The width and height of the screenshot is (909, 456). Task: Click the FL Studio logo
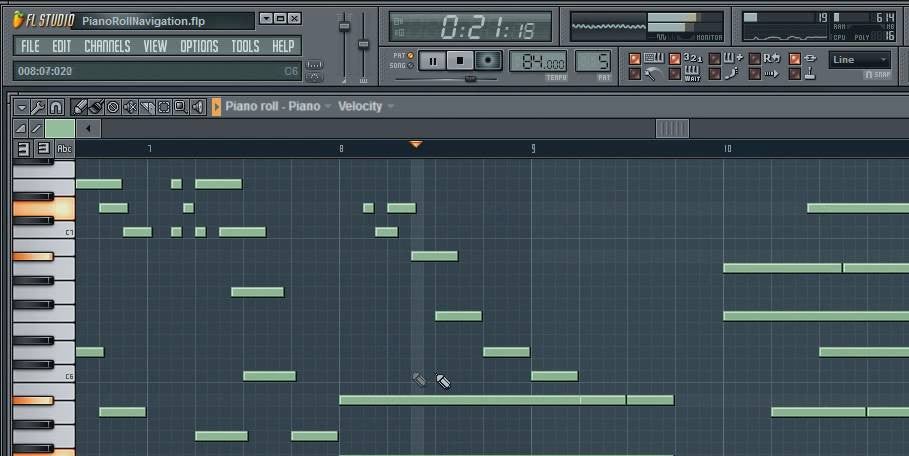[x=43, y=21]
